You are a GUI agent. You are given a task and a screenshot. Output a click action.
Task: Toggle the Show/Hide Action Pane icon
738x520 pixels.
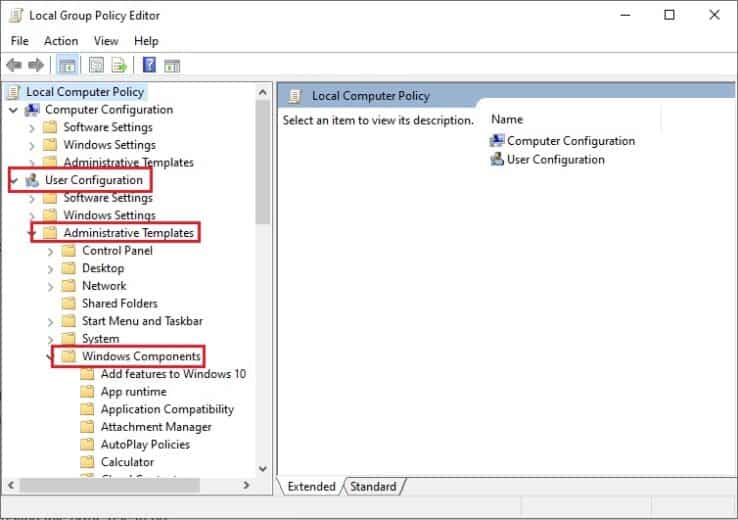click(x=172, y=66)
